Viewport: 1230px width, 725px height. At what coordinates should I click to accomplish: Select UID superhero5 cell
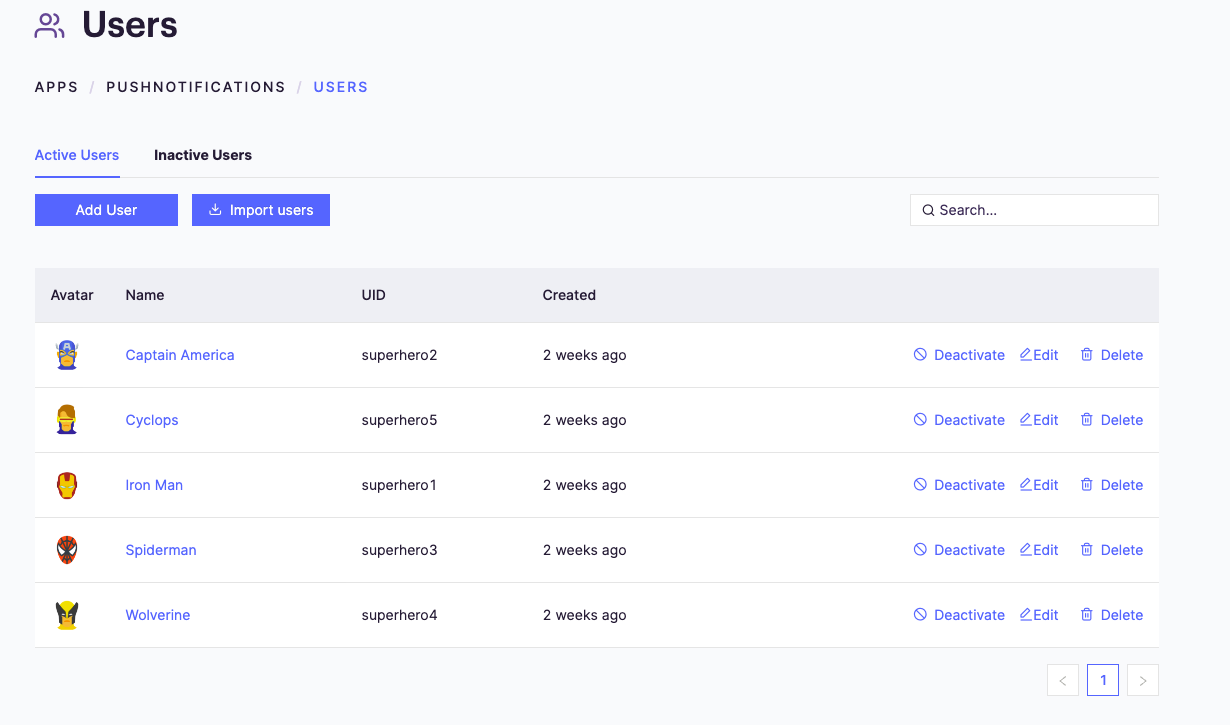[400, 420]
